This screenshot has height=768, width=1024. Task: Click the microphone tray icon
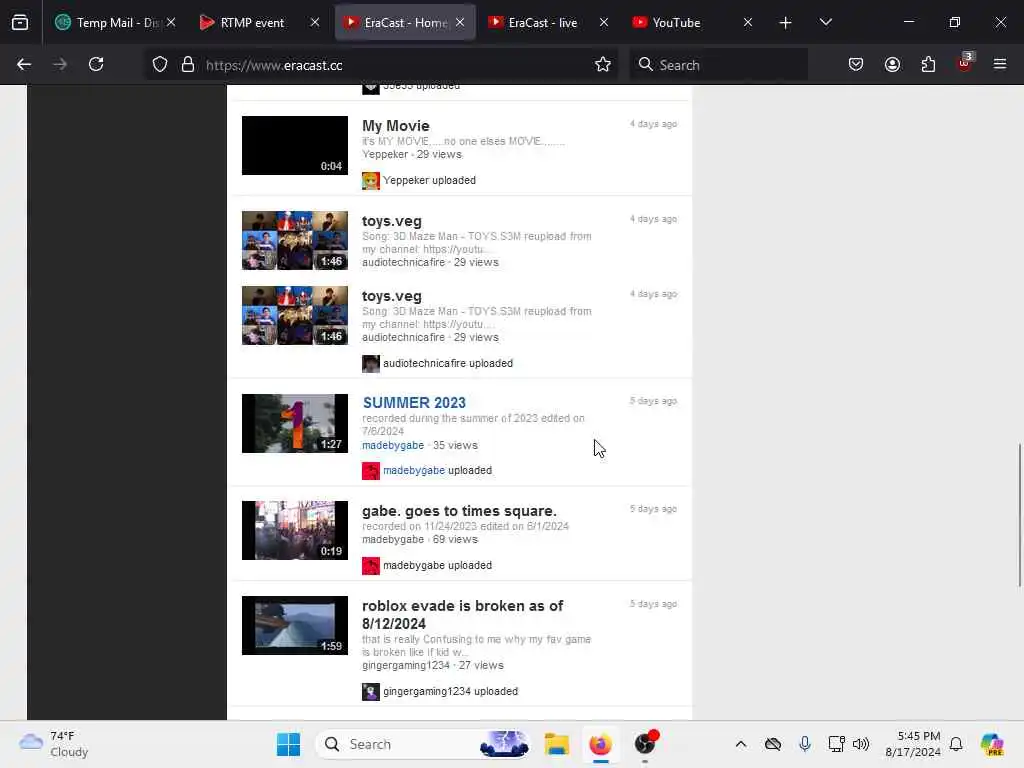(x=805, y=744)
